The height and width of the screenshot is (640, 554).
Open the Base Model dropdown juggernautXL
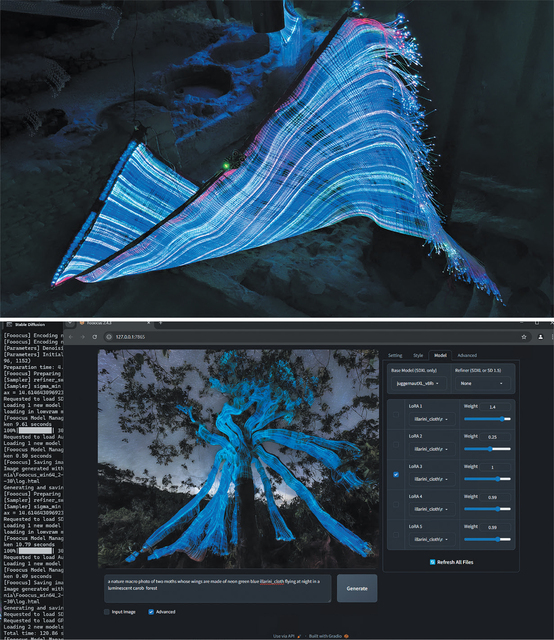coord(418,383)
